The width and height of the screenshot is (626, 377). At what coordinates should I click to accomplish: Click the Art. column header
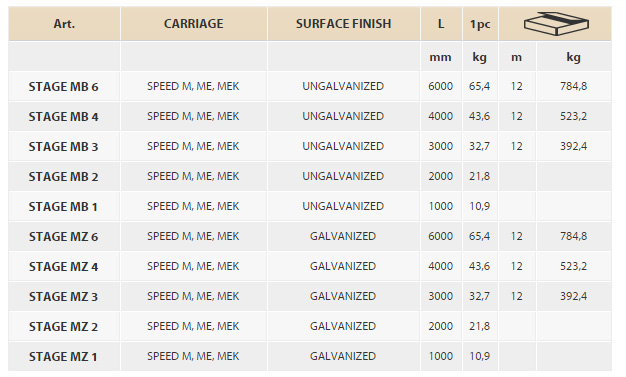tap(64, 24)
